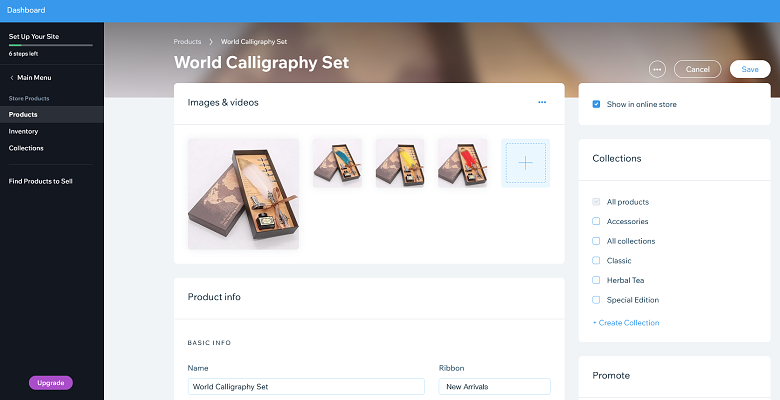This screenshot has width=780, height=400.
Task: Add new image with plus tile
Action: point(525,163)
